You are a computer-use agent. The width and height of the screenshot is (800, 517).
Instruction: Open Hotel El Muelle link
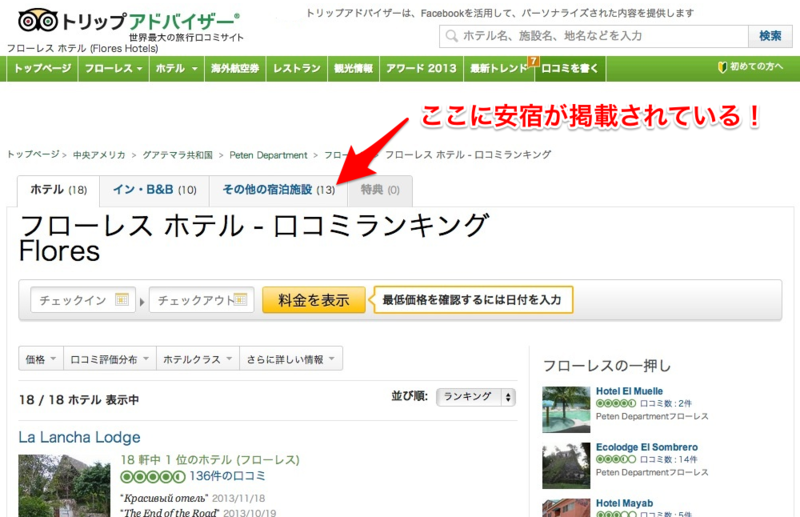[x=629, y=391]
